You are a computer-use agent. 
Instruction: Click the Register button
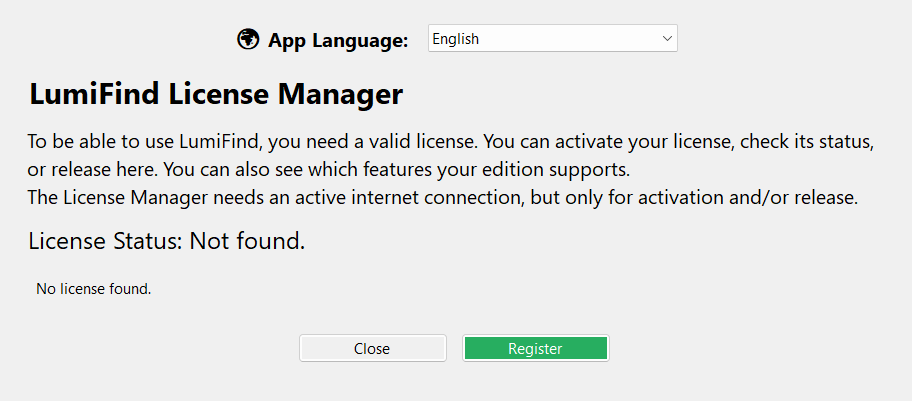click(x=536, y=349)
